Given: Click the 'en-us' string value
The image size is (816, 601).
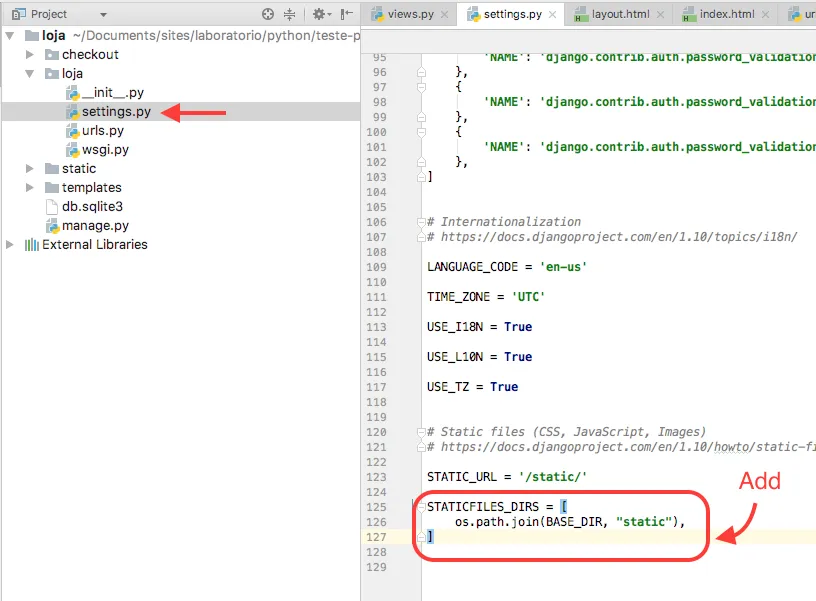Looking at the screenshot, I should point(563,267).
